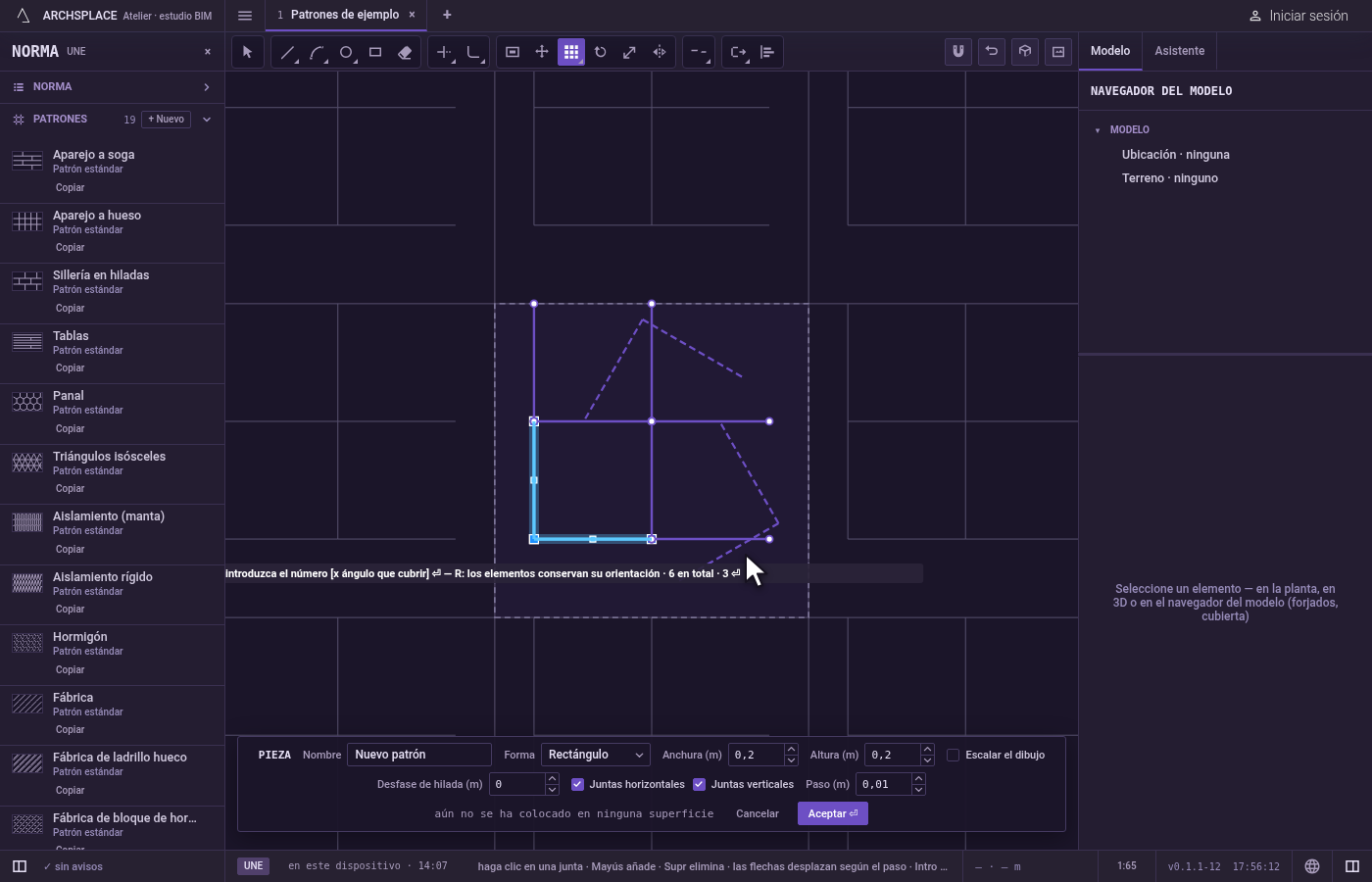Click the Aceptar button

point(833,813)
